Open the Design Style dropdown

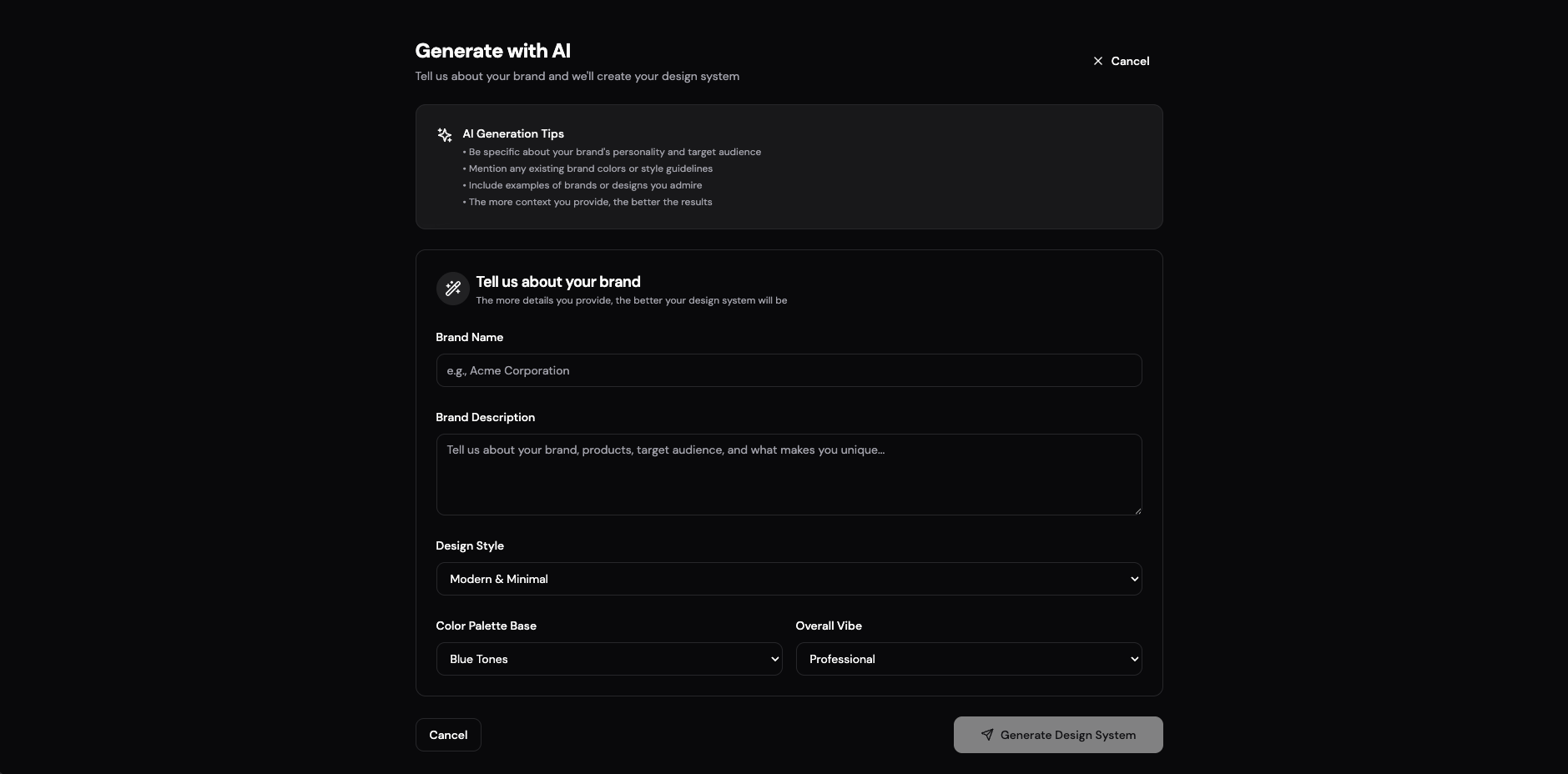pos(788,579)
